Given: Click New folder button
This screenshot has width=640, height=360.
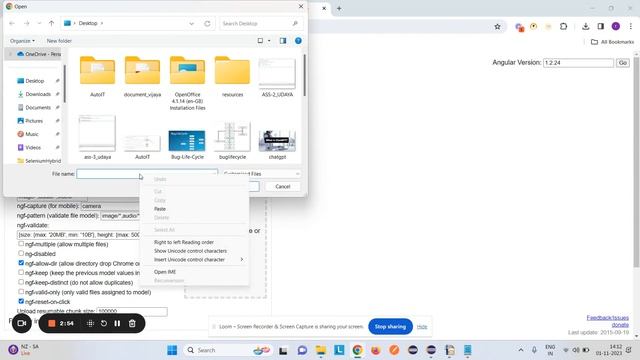Looking at the screenshot, I should click(x=59, y=41).
